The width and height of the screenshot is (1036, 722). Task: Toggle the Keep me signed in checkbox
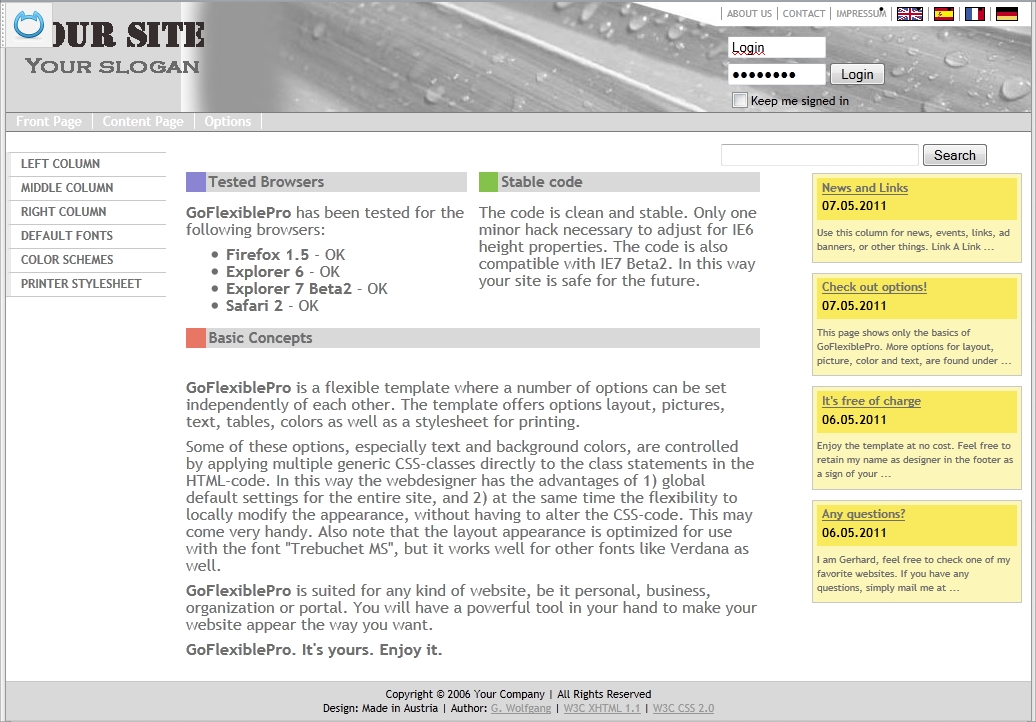coord(740,100)
